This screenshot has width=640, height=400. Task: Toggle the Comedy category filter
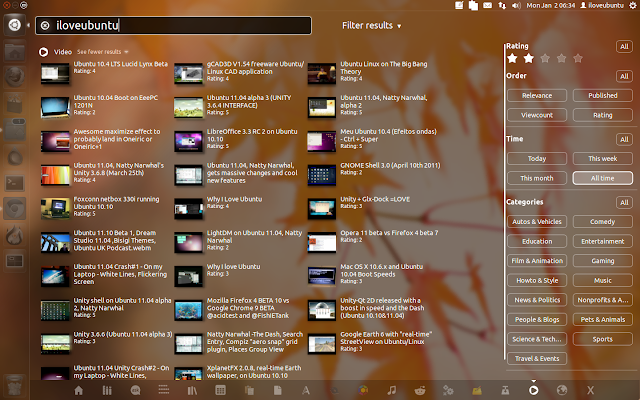pyautogui.click(x=603, y=222)
